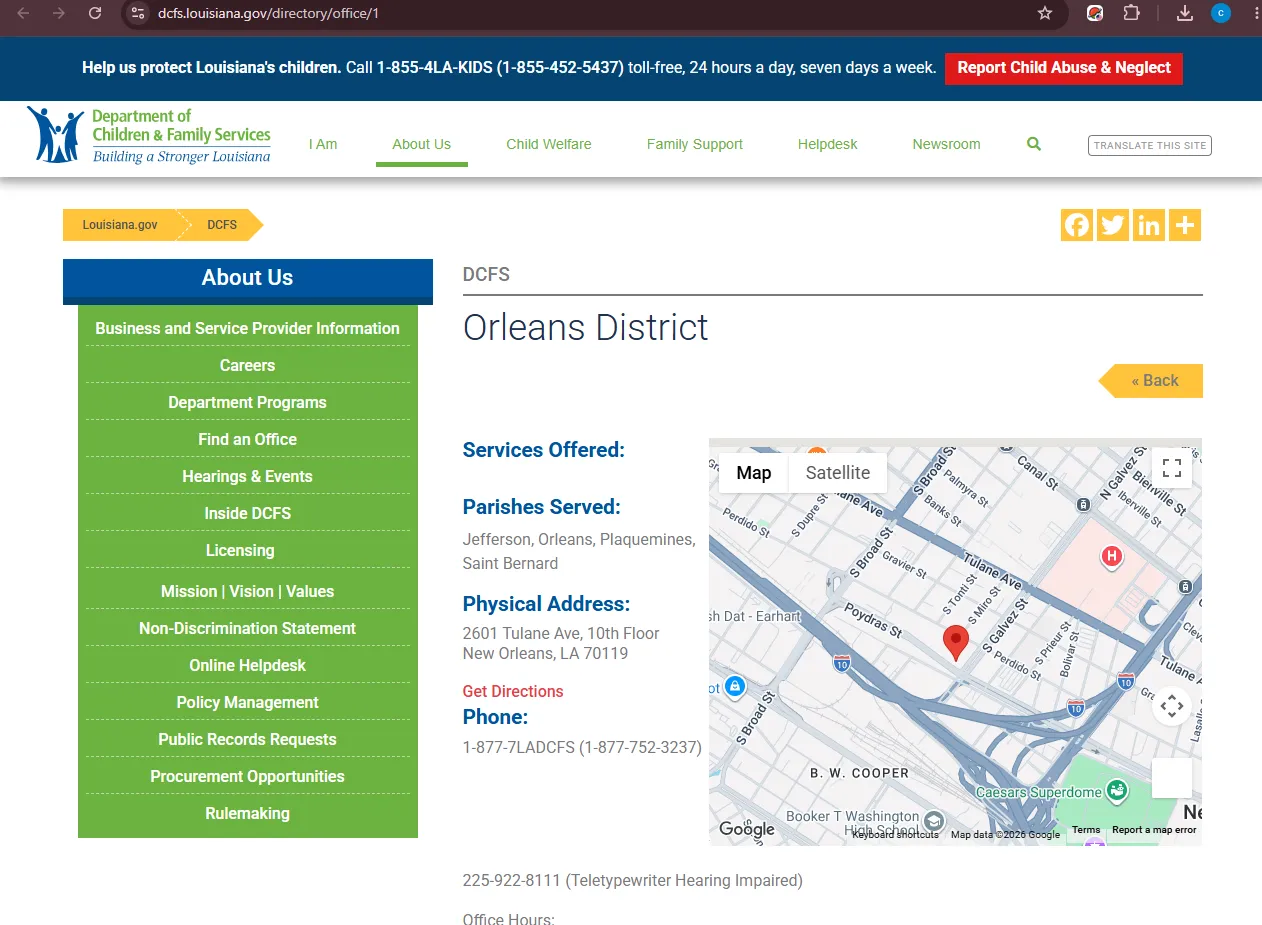Open Non-Discrimination Statement link
This screenshot has height=925, width=1262.
247,628
